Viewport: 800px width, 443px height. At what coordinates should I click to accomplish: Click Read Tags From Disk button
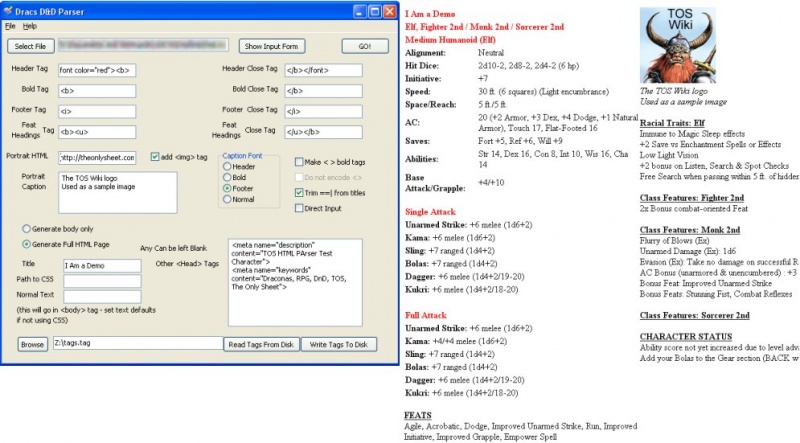261,344
